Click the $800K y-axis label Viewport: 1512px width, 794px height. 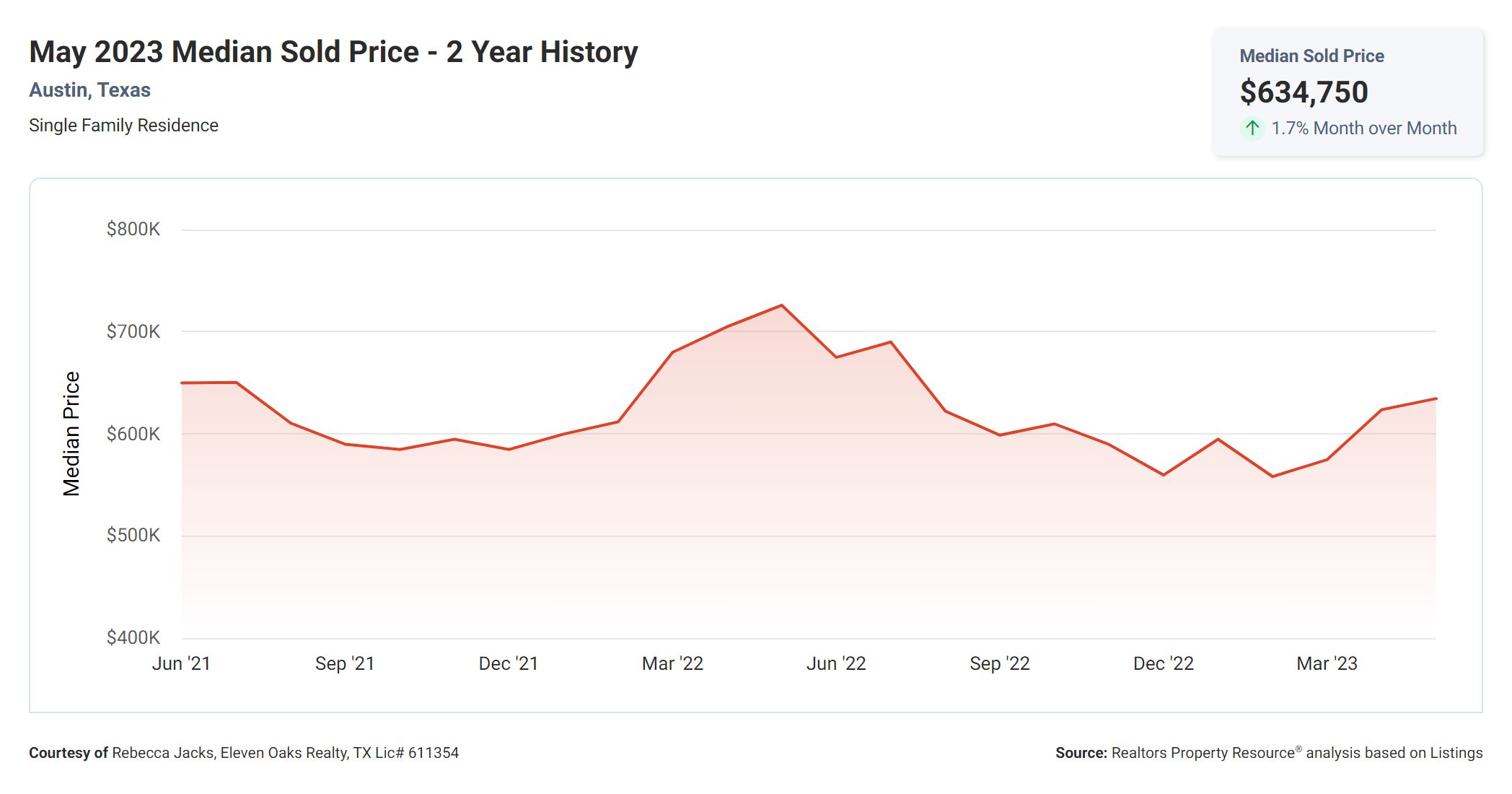tap(133, 230)
